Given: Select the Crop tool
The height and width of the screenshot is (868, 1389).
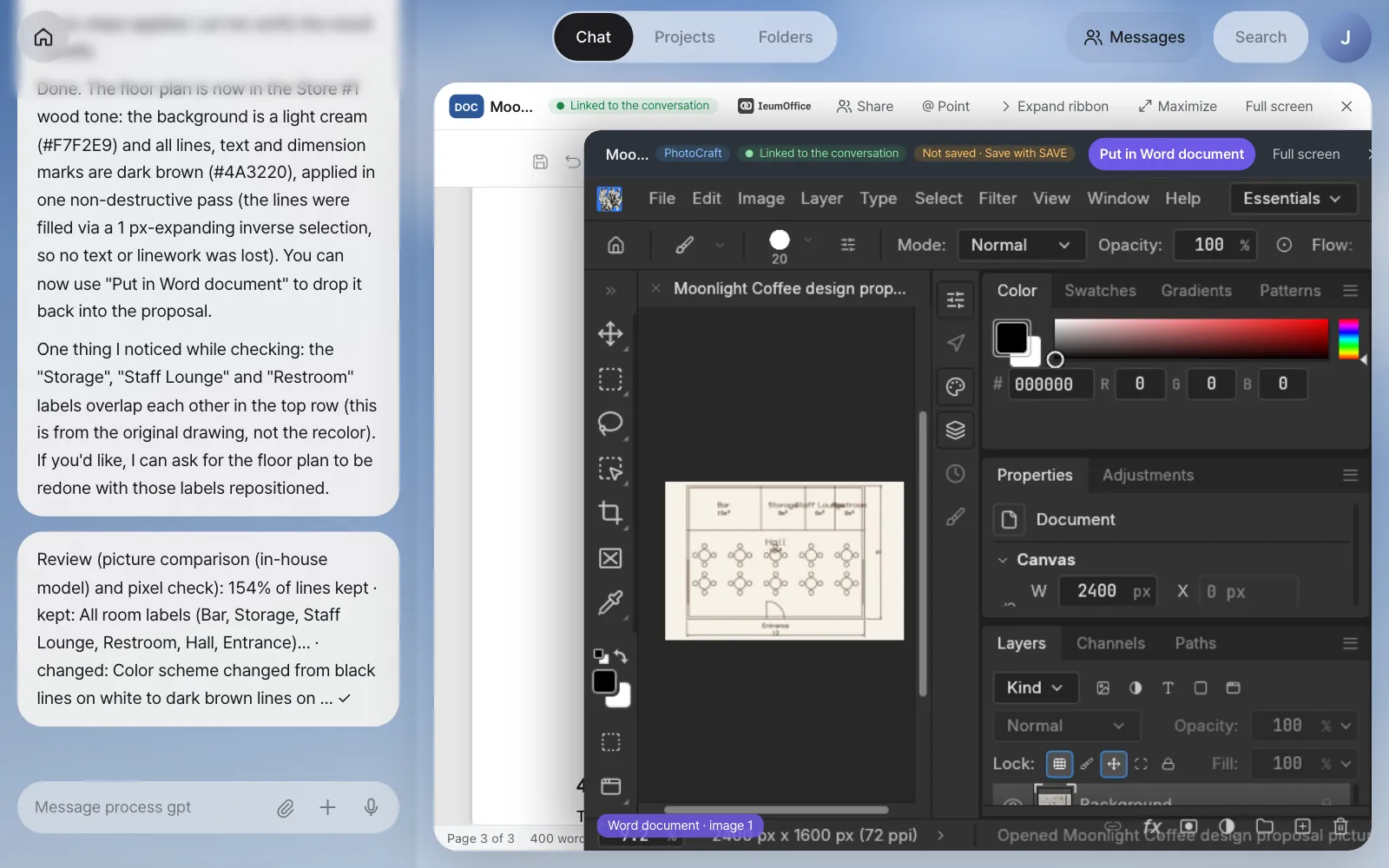Looking at the screenshot, I should [610, 513].
